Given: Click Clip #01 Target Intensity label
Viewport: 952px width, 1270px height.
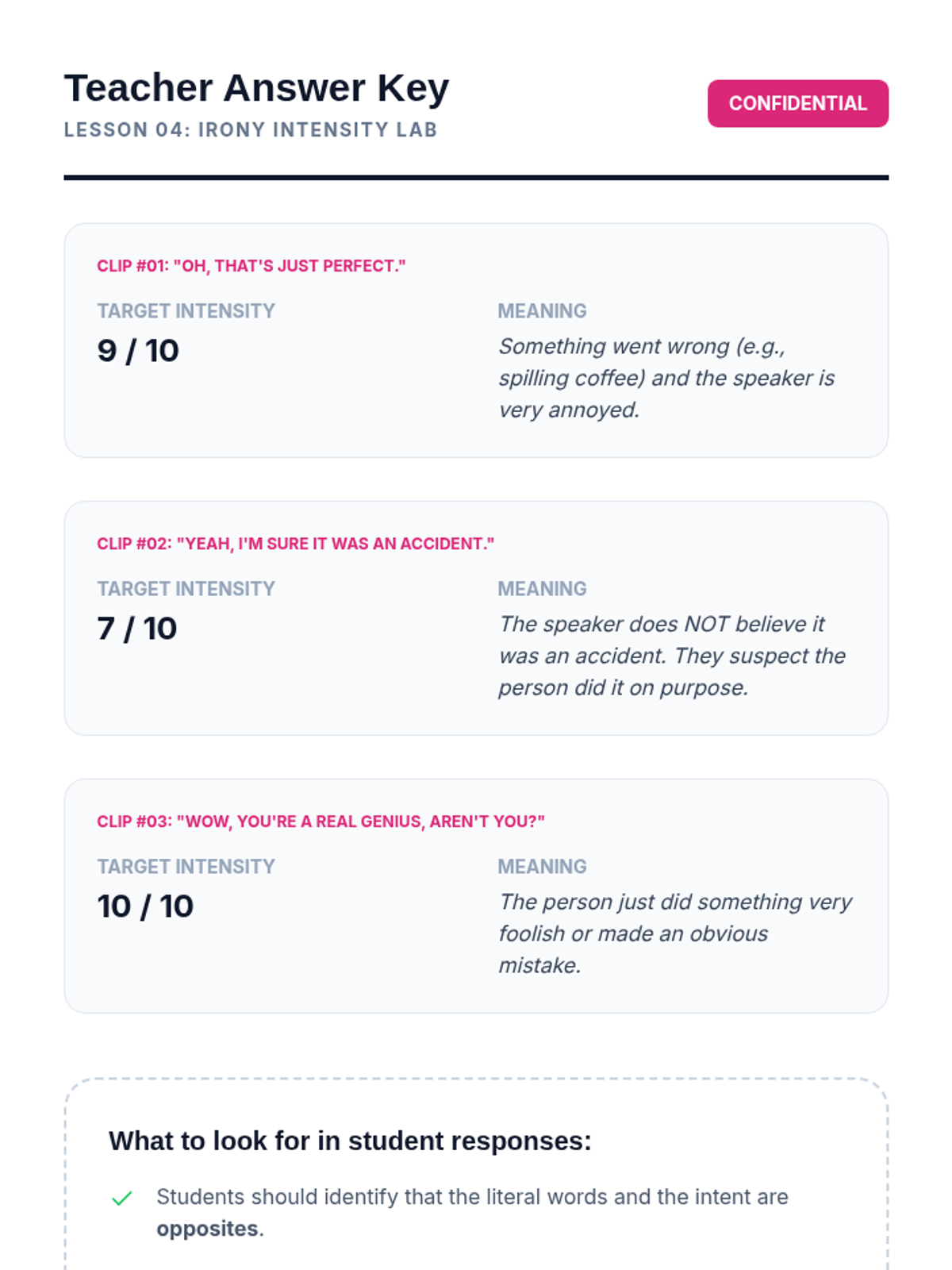Looking at the screenshot, I should pyautogui.click(x=186, y=311).
